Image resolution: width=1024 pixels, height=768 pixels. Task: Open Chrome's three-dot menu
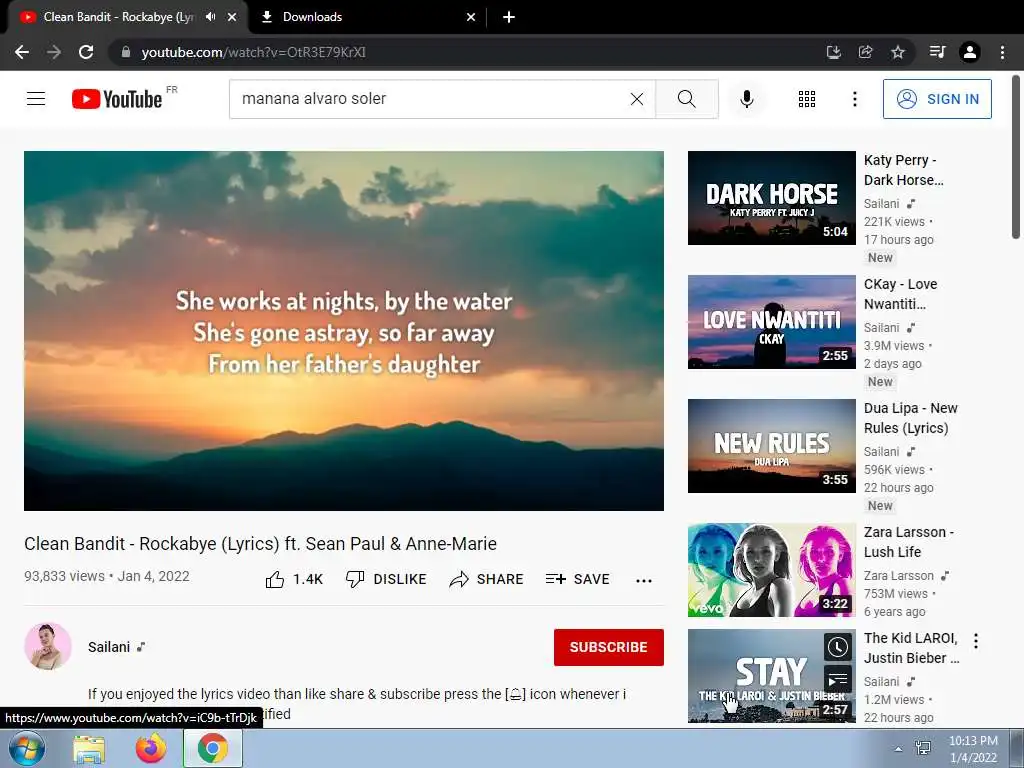pyautogui.click(x=1002, y=52)
